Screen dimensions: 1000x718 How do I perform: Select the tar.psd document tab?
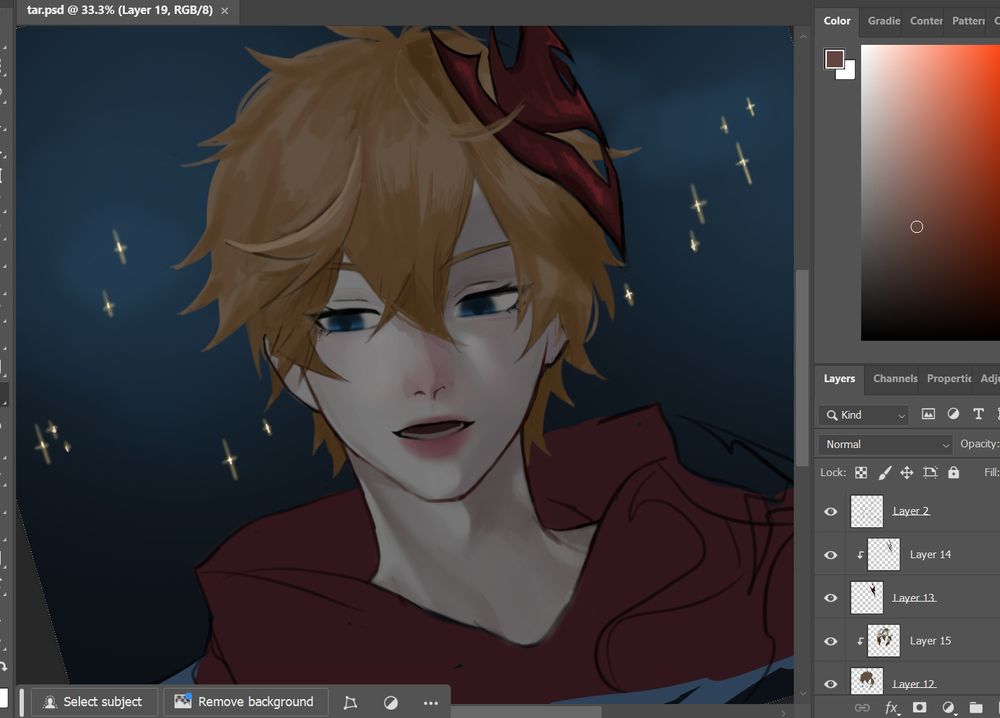[120, 10]
